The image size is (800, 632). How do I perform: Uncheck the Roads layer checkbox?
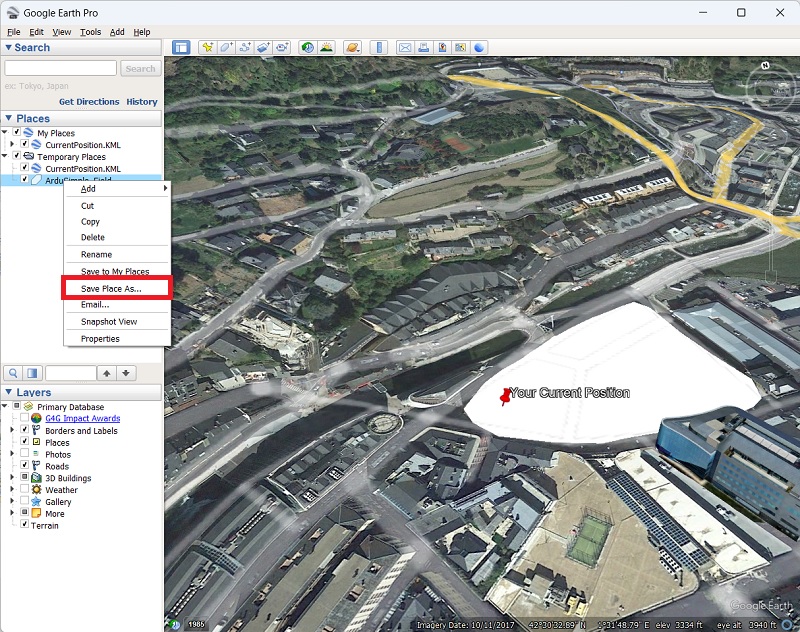coord(24,466)
